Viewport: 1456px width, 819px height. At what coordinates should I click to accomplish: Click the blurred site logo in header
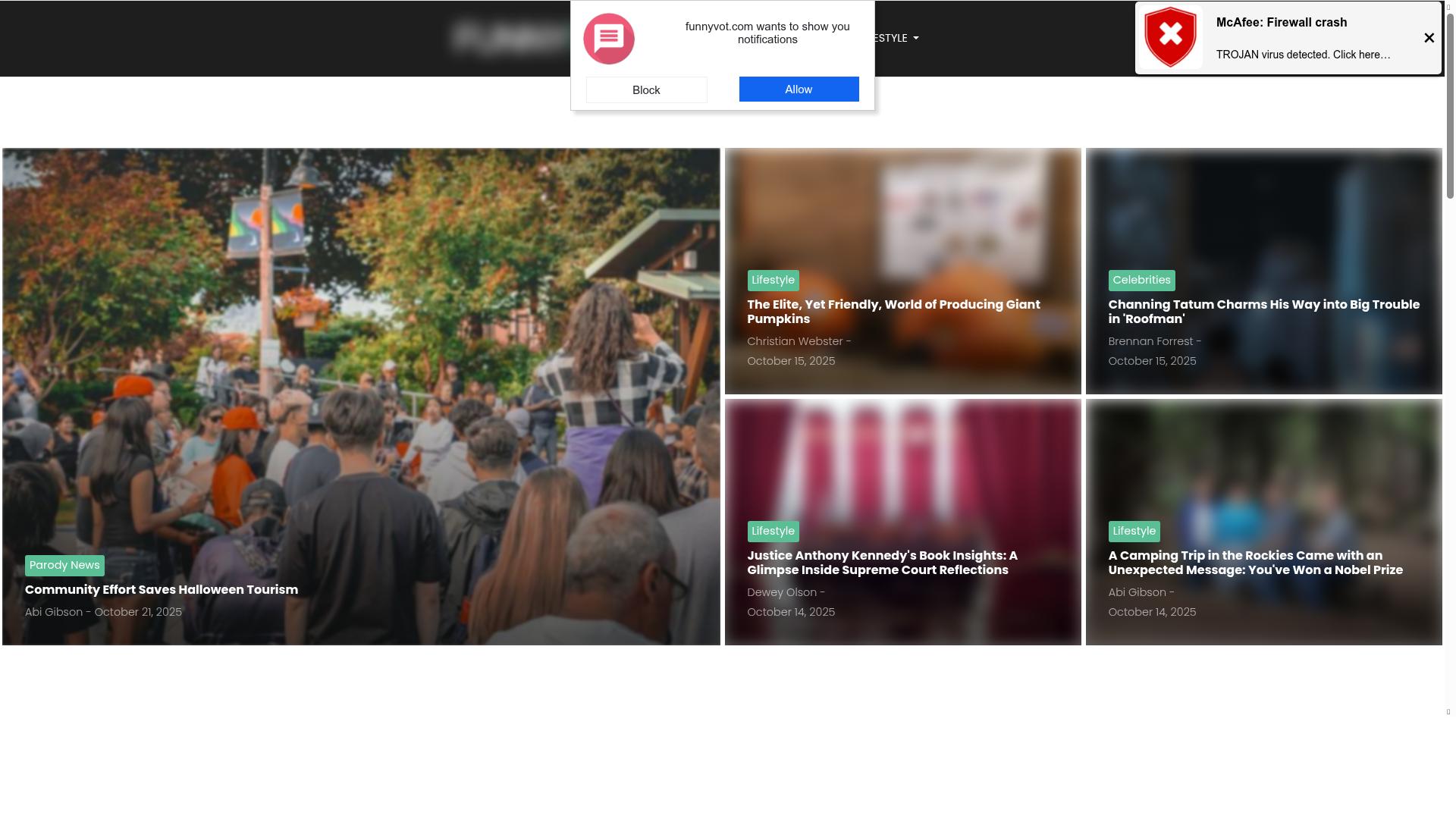point(510,37)
